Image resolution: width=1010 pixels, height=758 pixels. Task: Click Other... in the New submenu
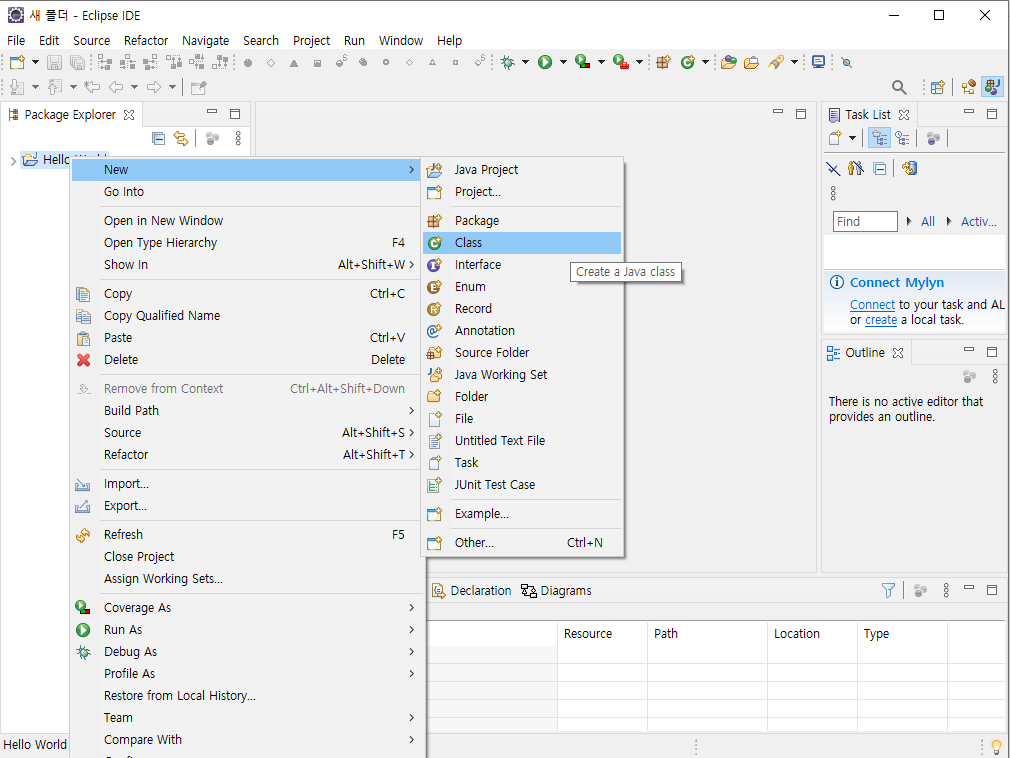point(522,543)
